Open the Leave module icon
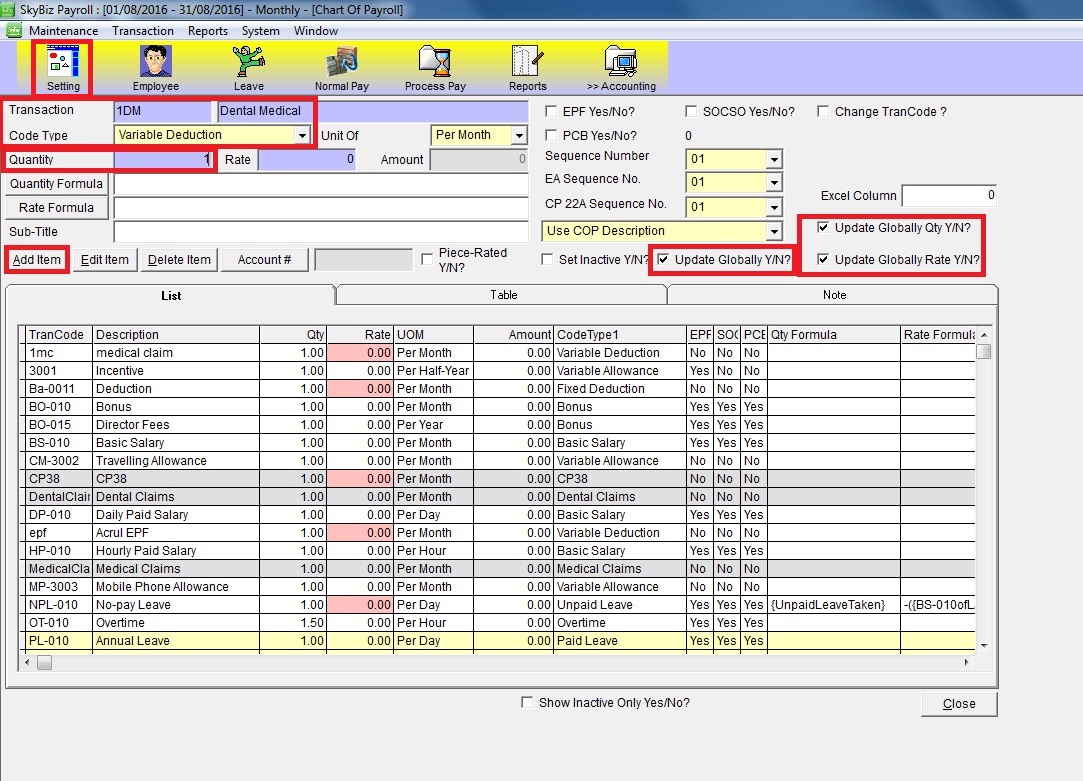This screenshot has height=781, width=1083. (x=248, y=63)
